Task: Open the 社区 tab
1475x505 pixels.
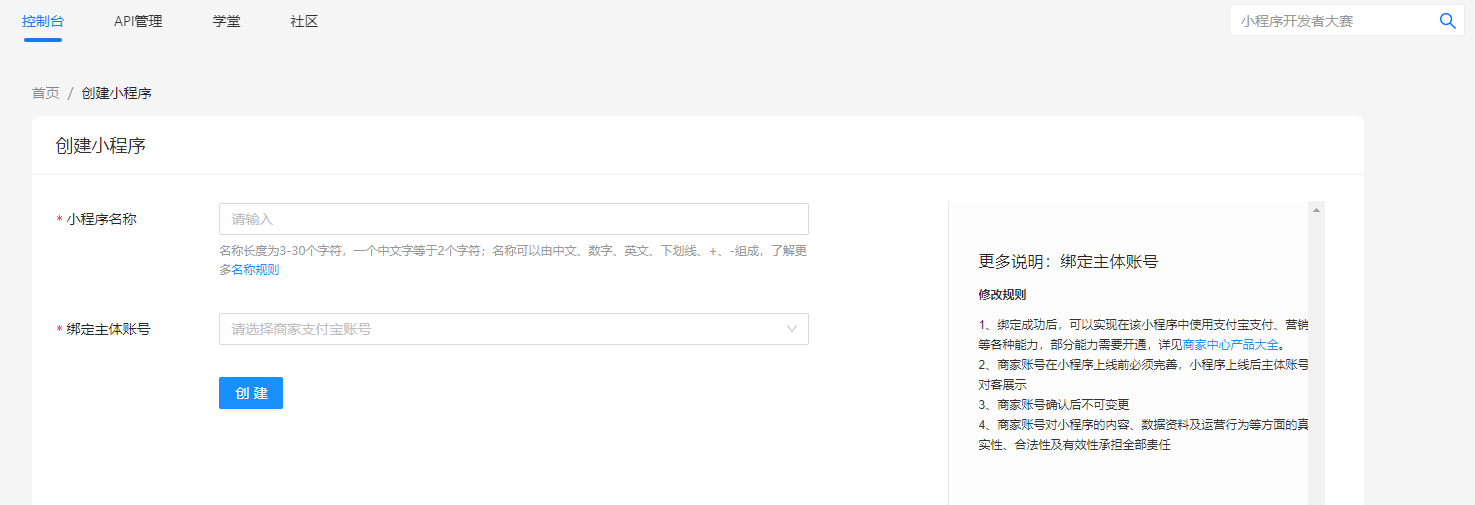Action: (x=304, y=21)
